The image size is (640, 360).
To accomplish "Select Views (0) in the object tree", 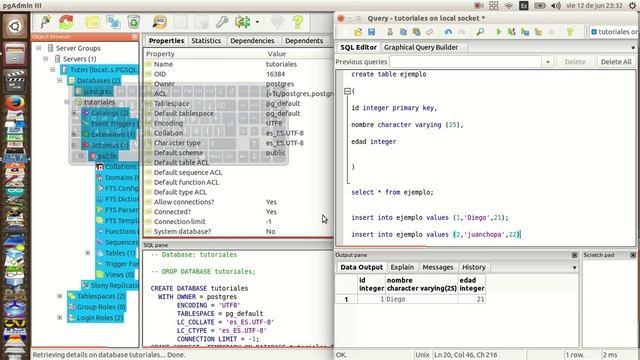I will tap(119, 275).
